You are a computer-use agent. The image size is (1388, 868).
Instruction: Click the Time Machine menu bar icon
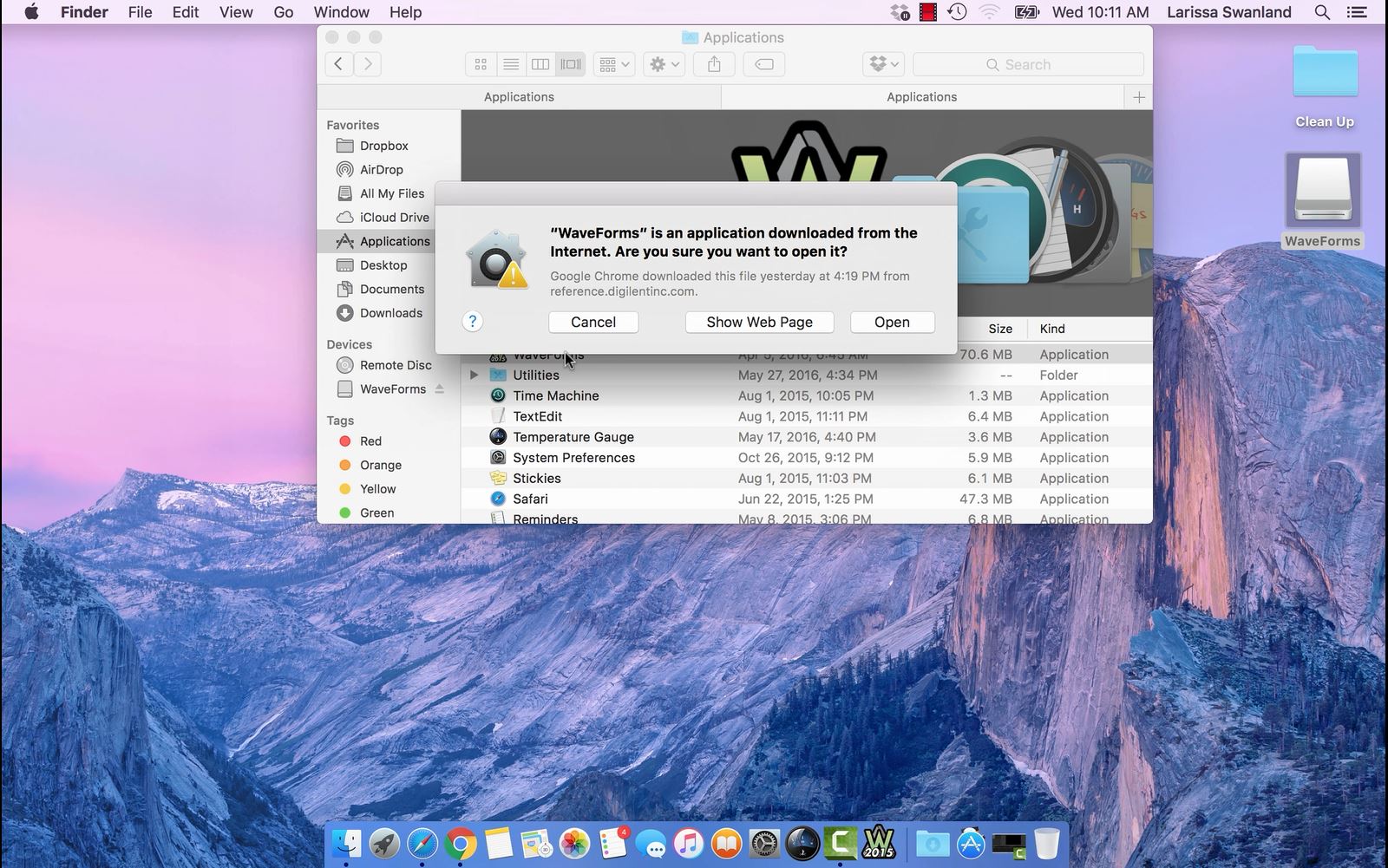tap(958, 12)
